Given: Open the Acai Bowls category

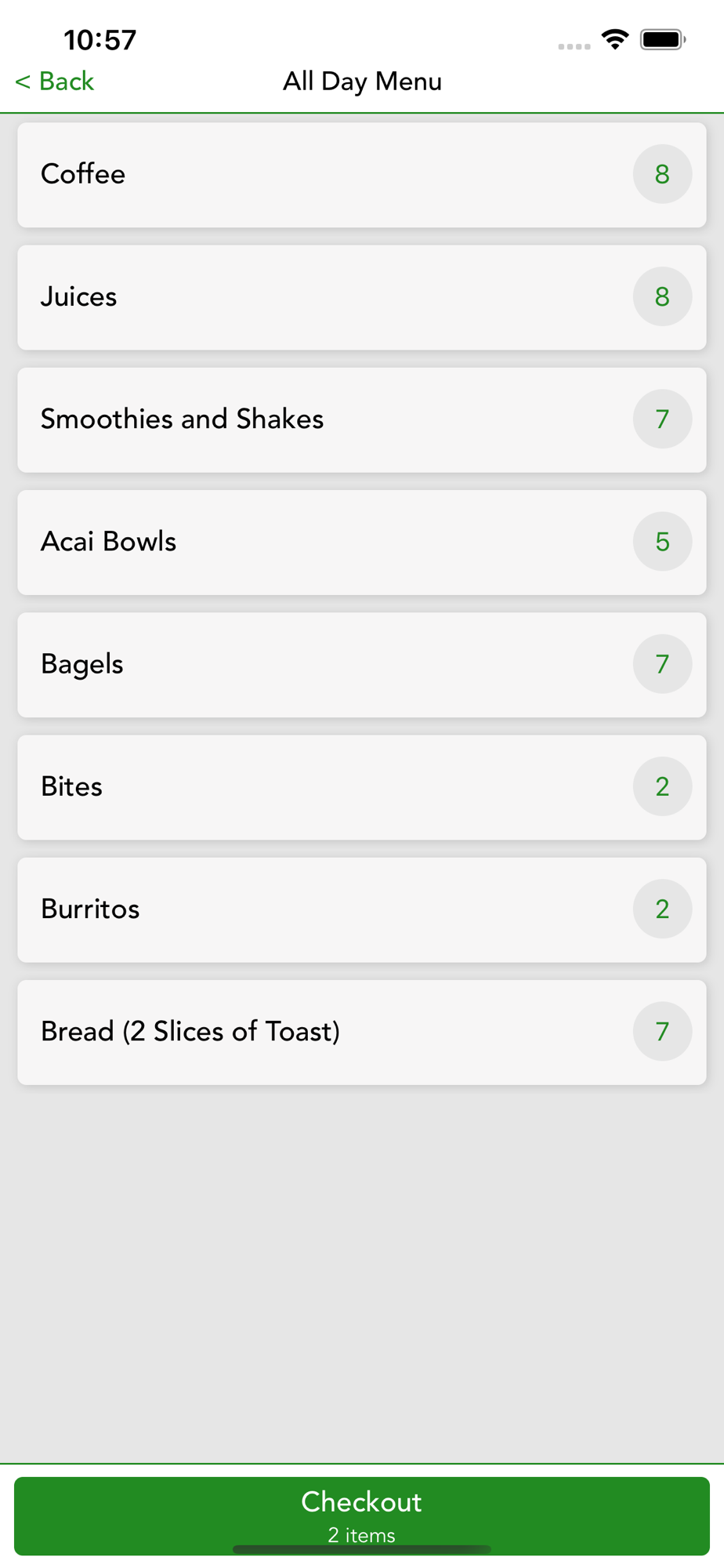Looking at the screenshot, I should click(x=313, y=542).
